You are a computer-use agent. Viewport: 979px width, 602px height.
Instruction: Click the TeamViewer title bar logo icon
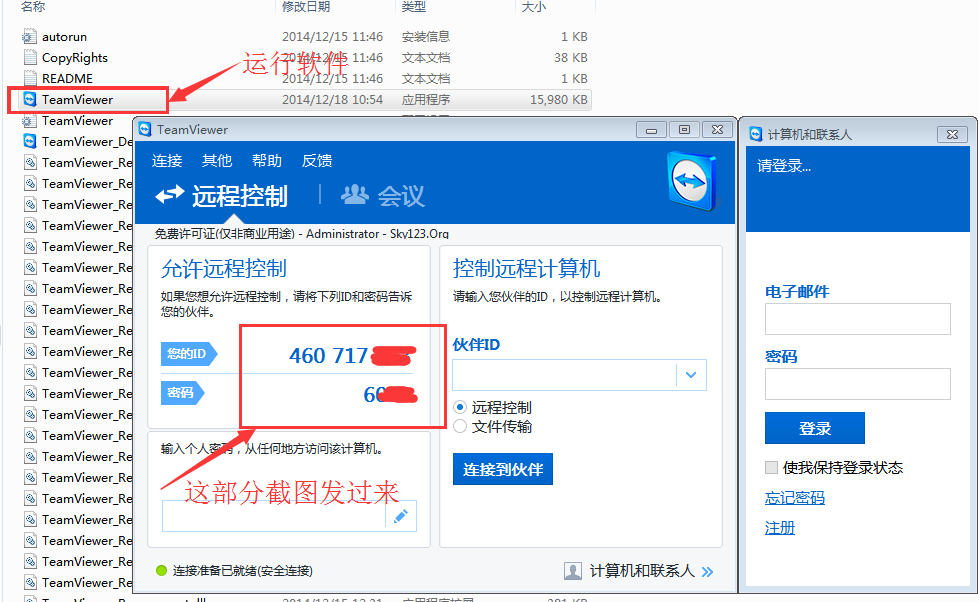click(145, 129)
